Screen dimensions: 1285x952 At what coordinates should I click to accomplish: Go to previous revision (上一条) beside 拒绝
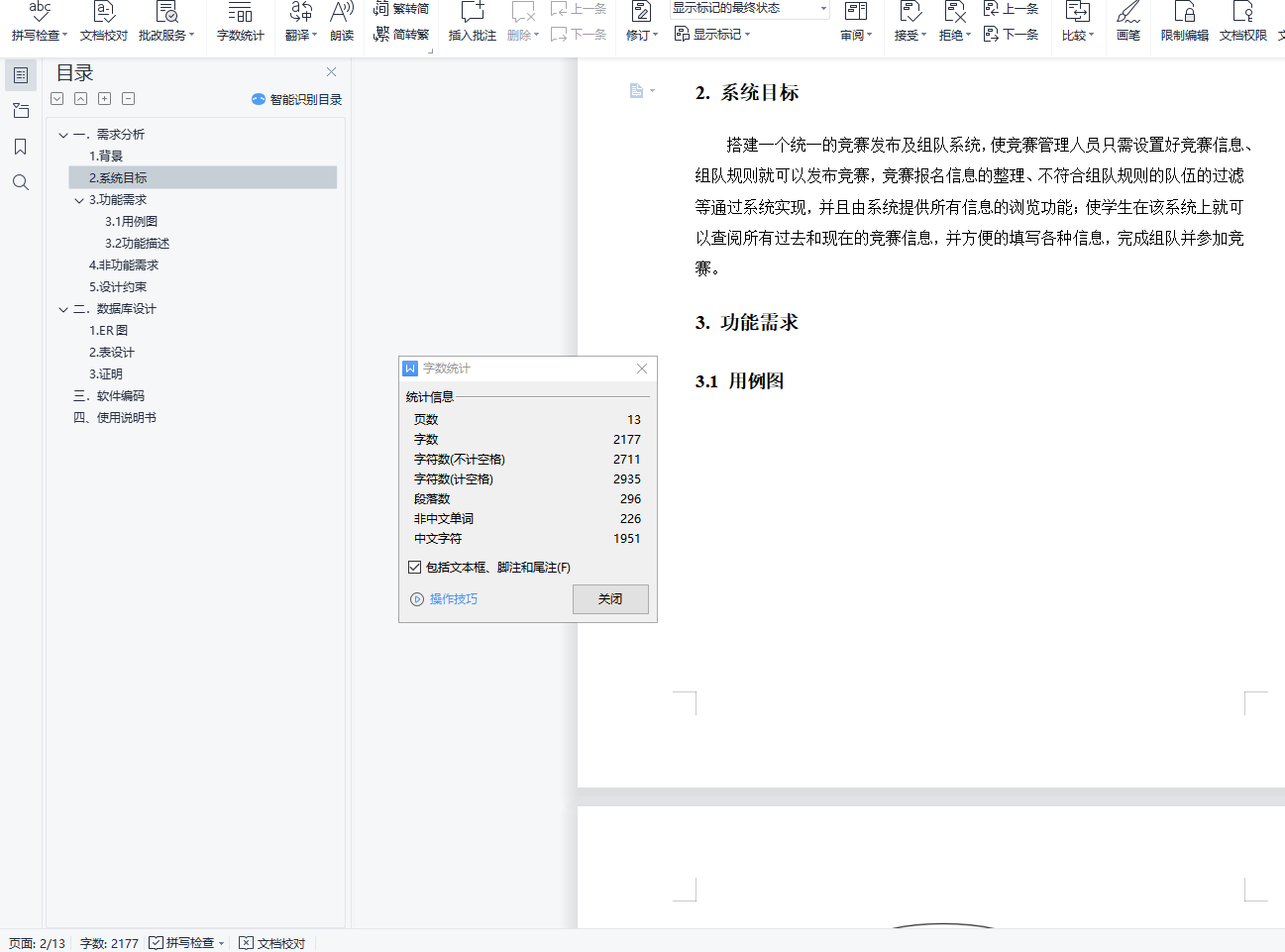[x=1011, y=8]
